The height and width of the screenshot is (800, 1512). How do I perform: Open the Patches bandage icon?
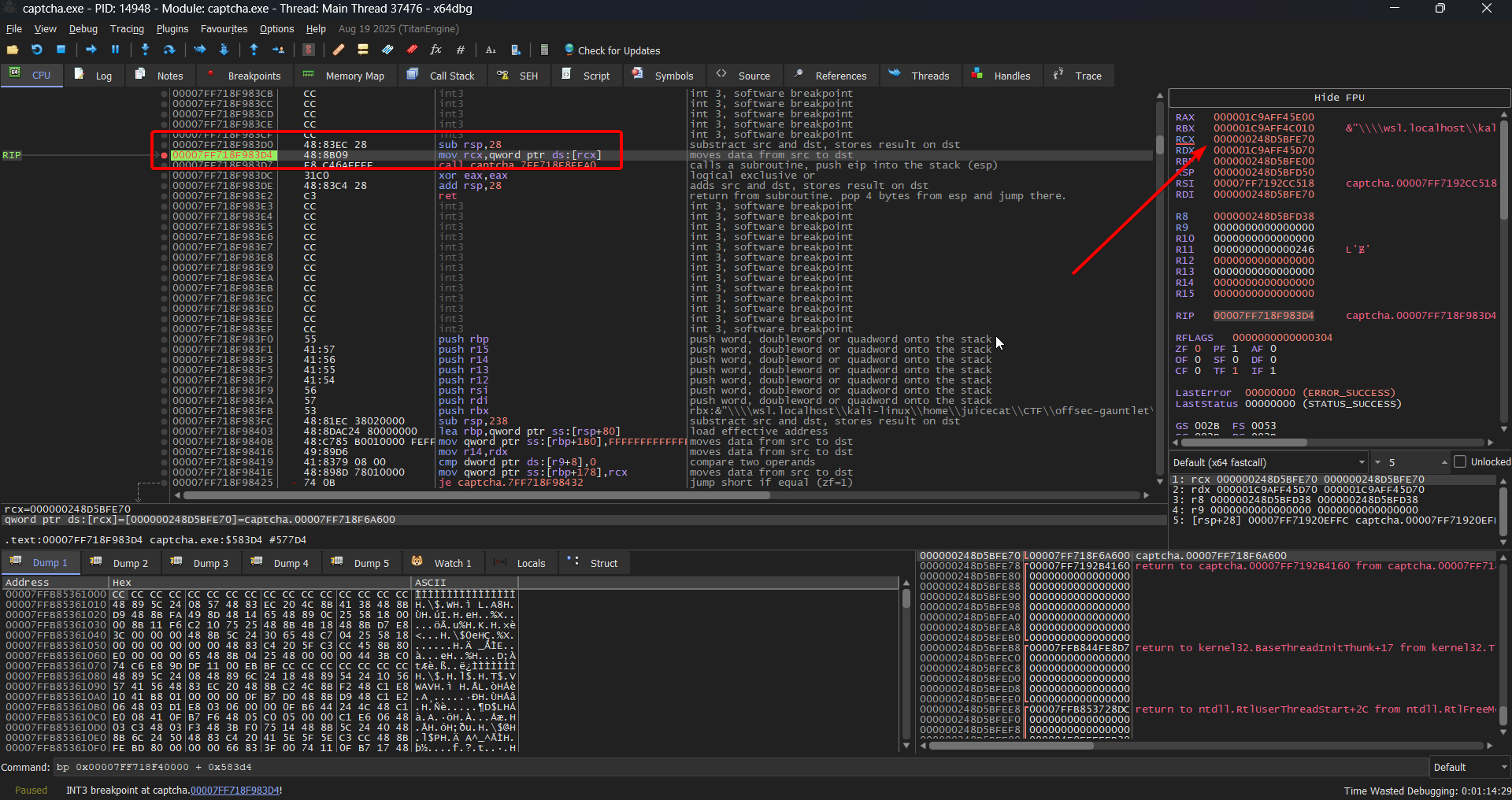[x=338, y=50]
